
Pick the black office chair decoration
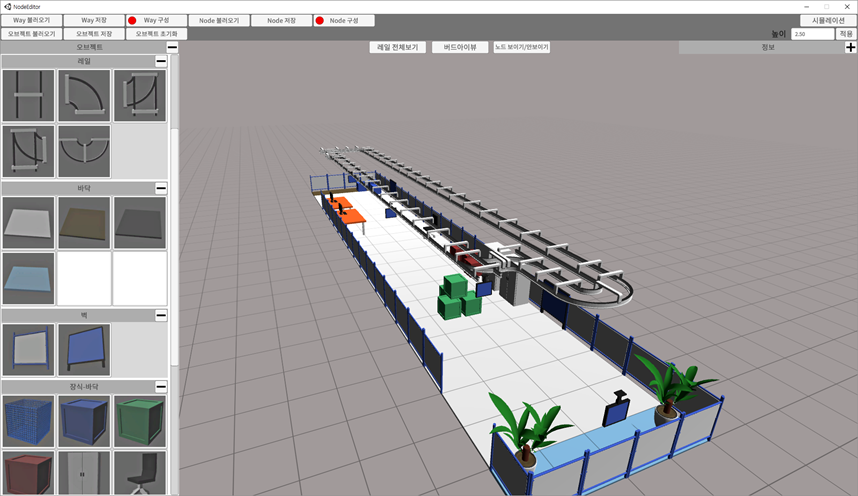(140, 474)
